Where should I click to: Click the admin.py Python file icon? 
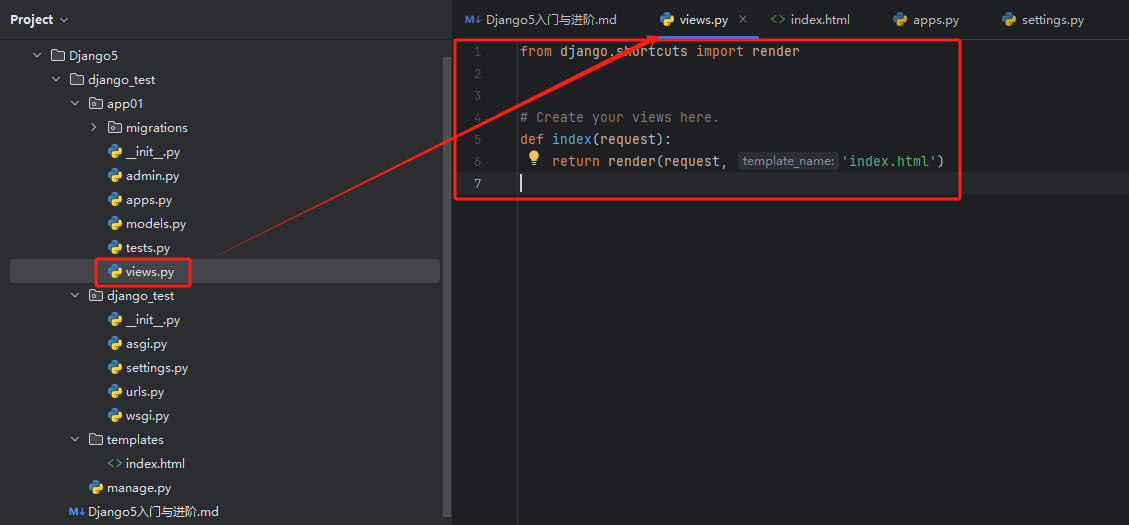tap(115, 176)
